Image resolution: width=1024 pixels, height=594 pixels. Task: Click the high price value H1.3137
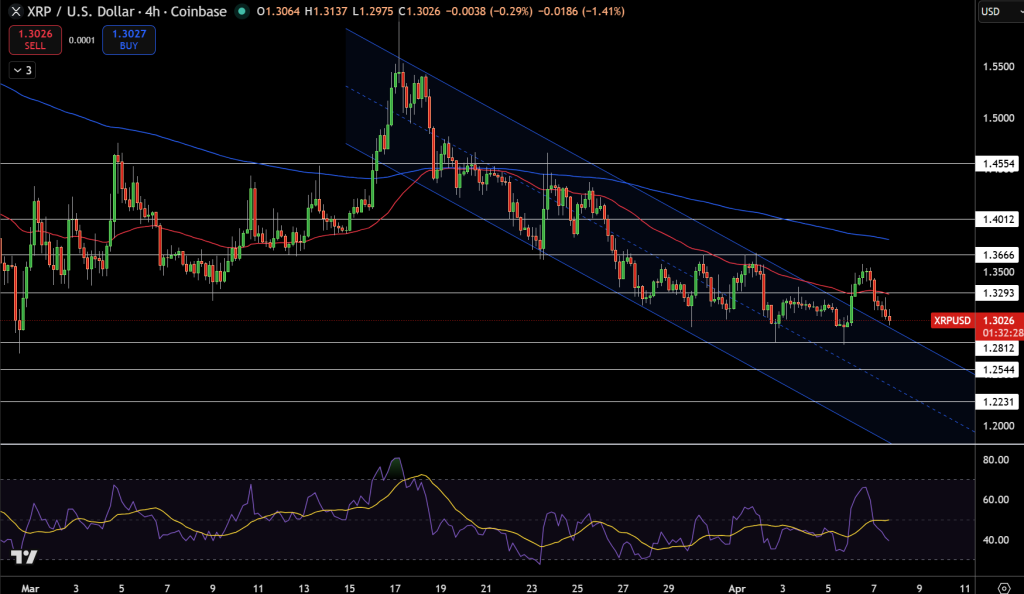(x=324, y=12)
